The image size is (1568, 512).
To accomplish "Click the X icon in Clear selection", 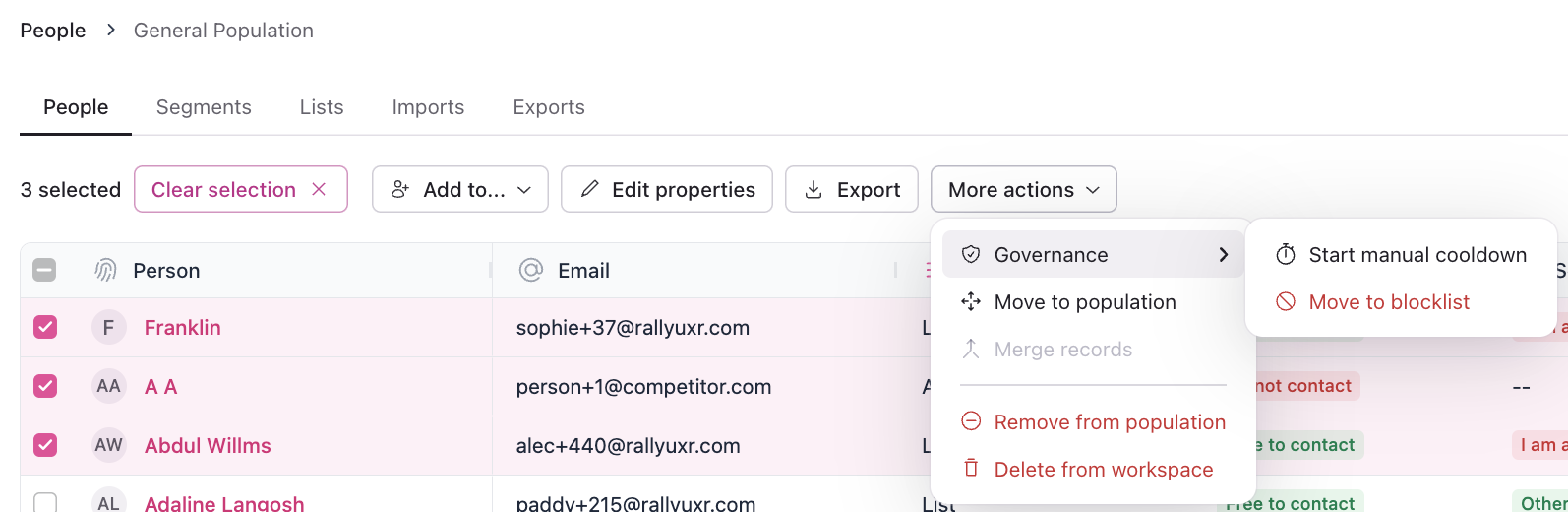I will click(319, 190).
